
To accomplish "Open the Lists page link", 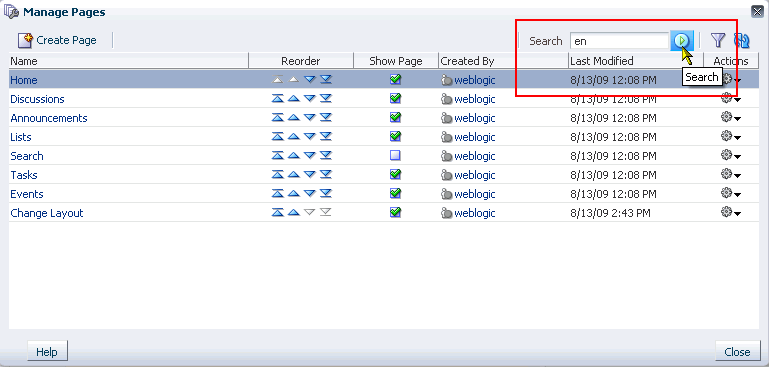I will click(x=21, y=137).
